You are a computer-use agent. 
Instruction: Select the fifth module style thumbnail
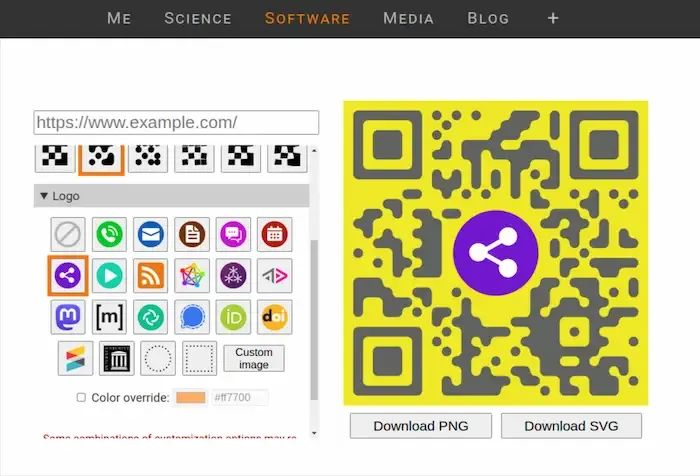(x=241, y=157)
